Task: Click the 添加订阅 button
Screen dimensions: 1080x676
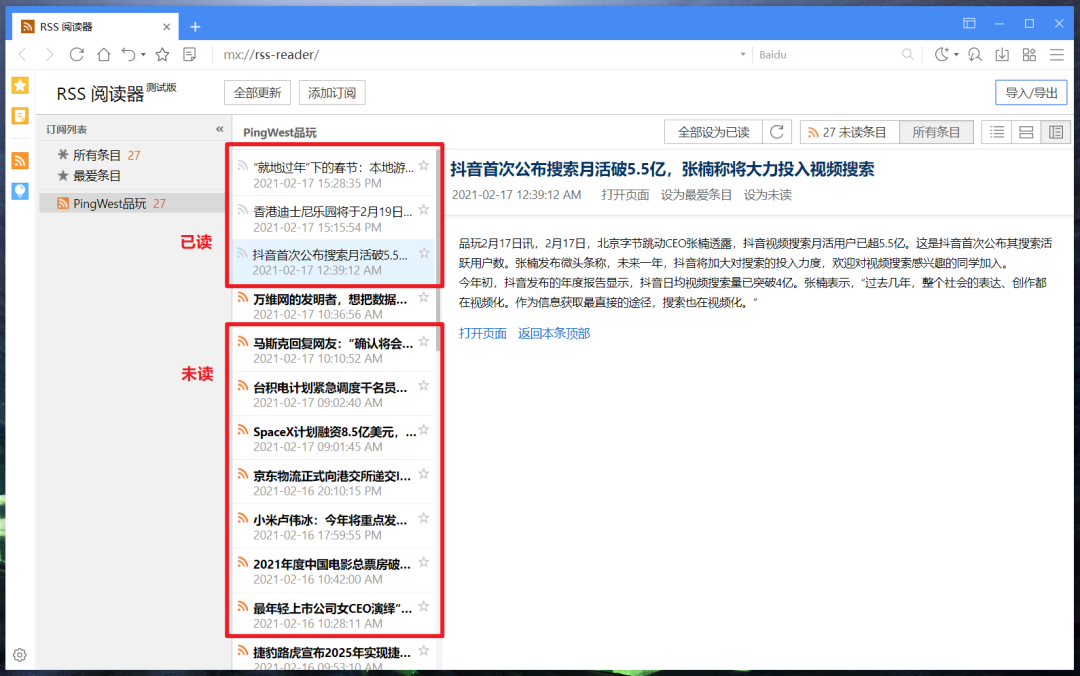Action: coord(332,92)
